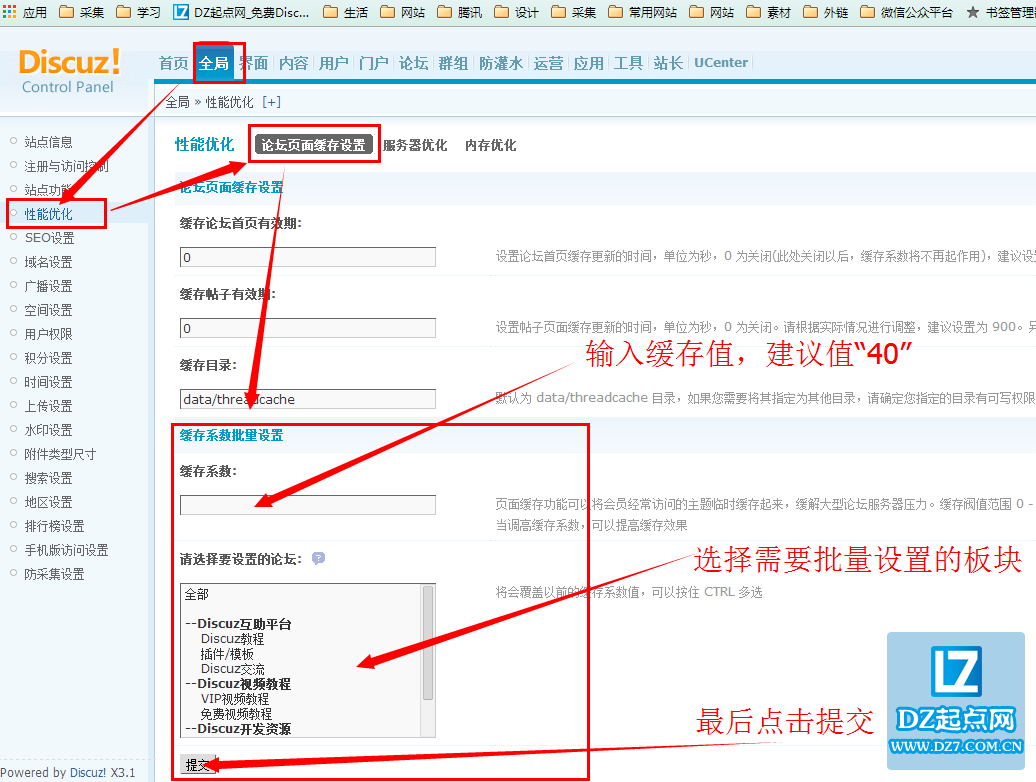This screenshot has width=1036, height=782.
Task: Open SEO设置 in the sidebar
Action: 50,238
